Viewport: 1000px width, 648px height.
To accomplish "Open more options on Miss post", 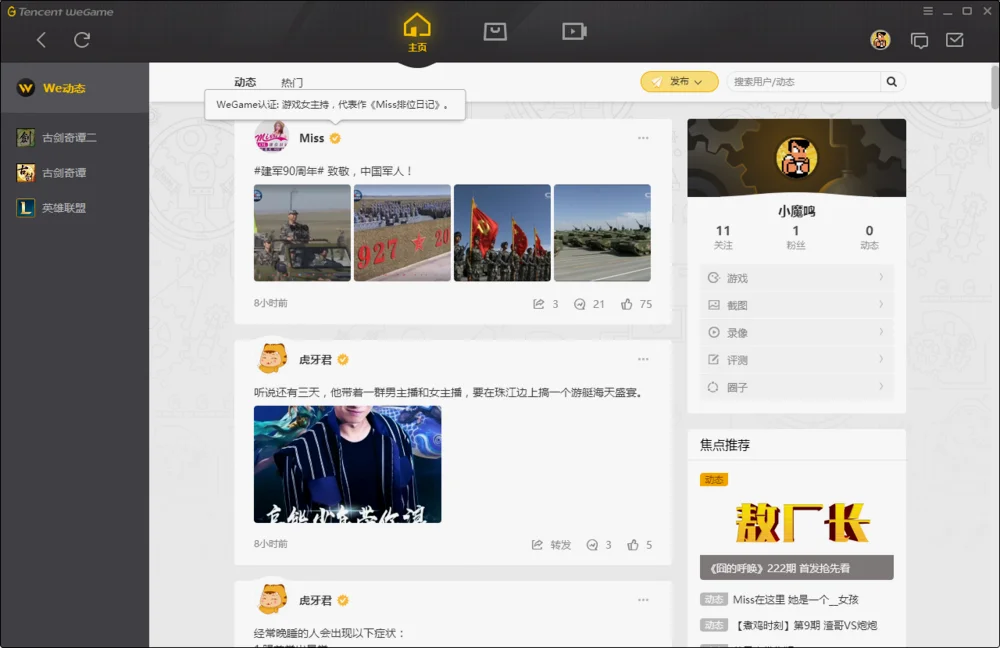I will click(x=643, y=138).
